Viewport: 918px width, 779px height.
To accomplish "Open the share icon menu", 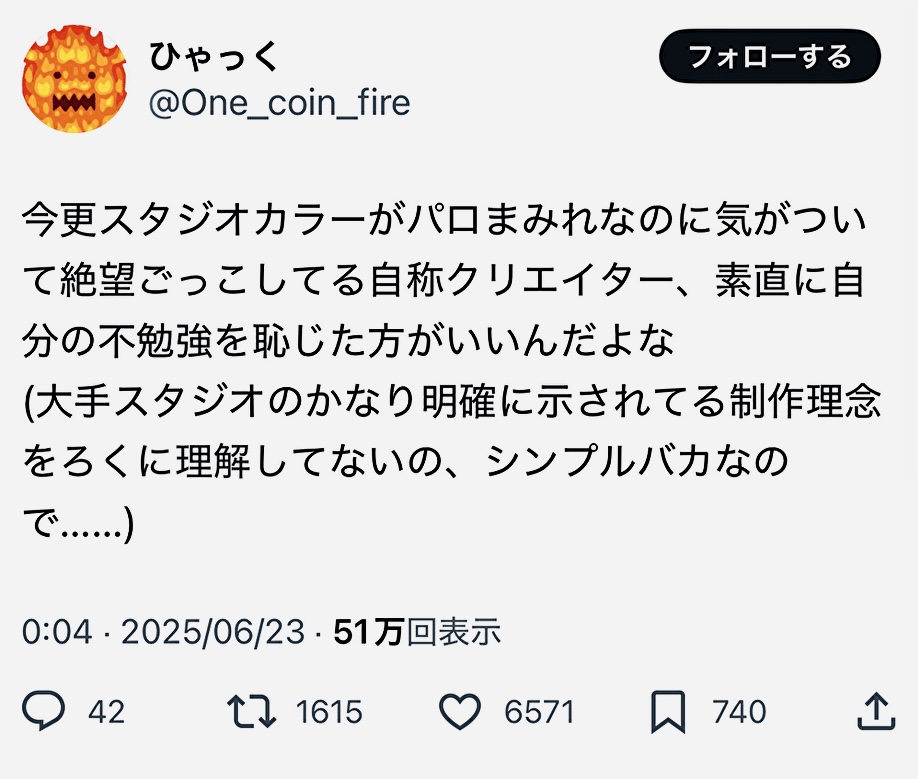I will 875,711.
